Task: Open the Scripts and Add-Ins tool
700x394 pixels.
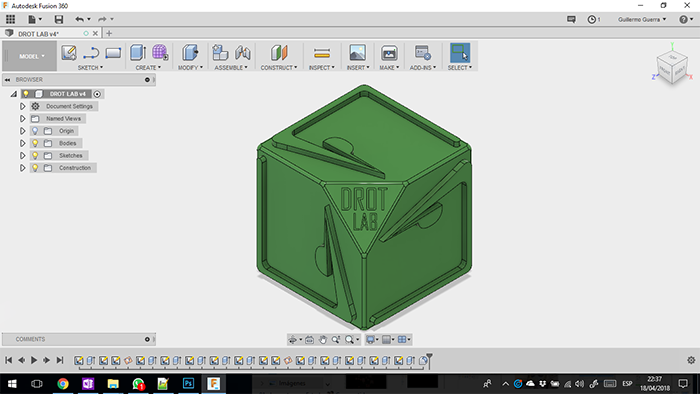Action: [x=422, y=53]
